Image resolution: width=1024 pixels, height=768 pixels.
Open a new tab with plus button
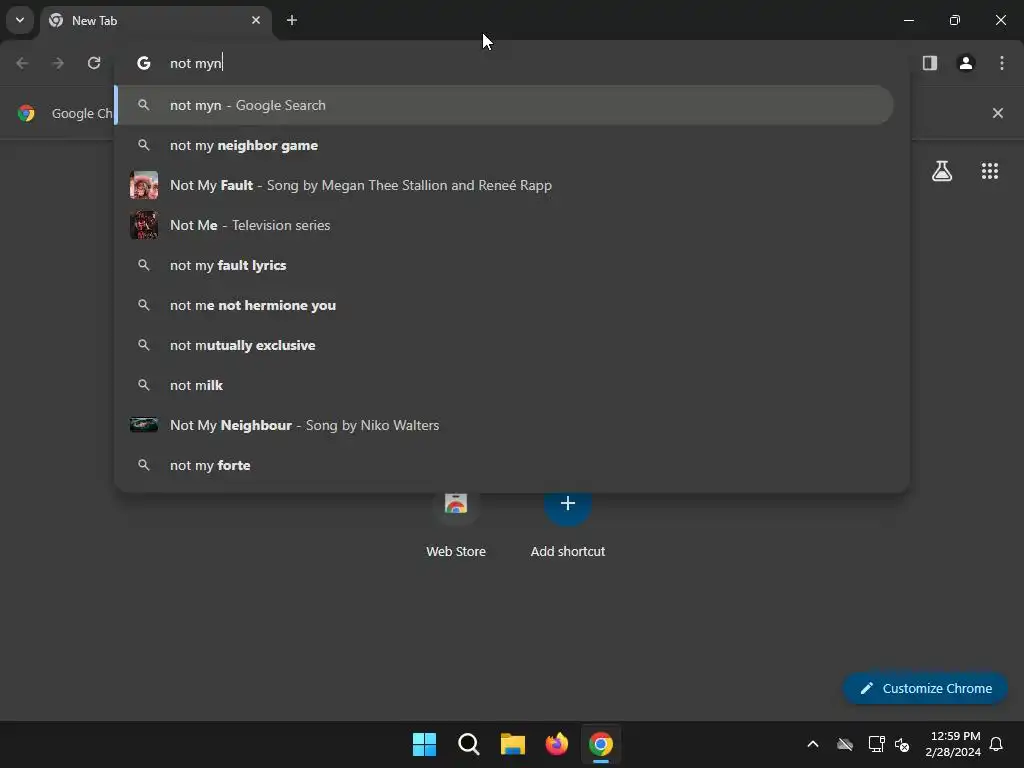pos(292,20)
